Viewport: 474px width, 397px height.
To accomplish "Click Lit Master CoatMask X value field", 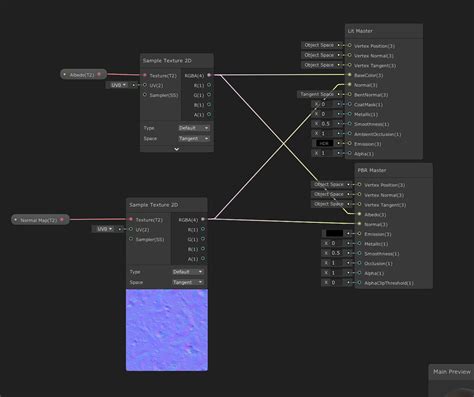I will click(x=328, y=104).
